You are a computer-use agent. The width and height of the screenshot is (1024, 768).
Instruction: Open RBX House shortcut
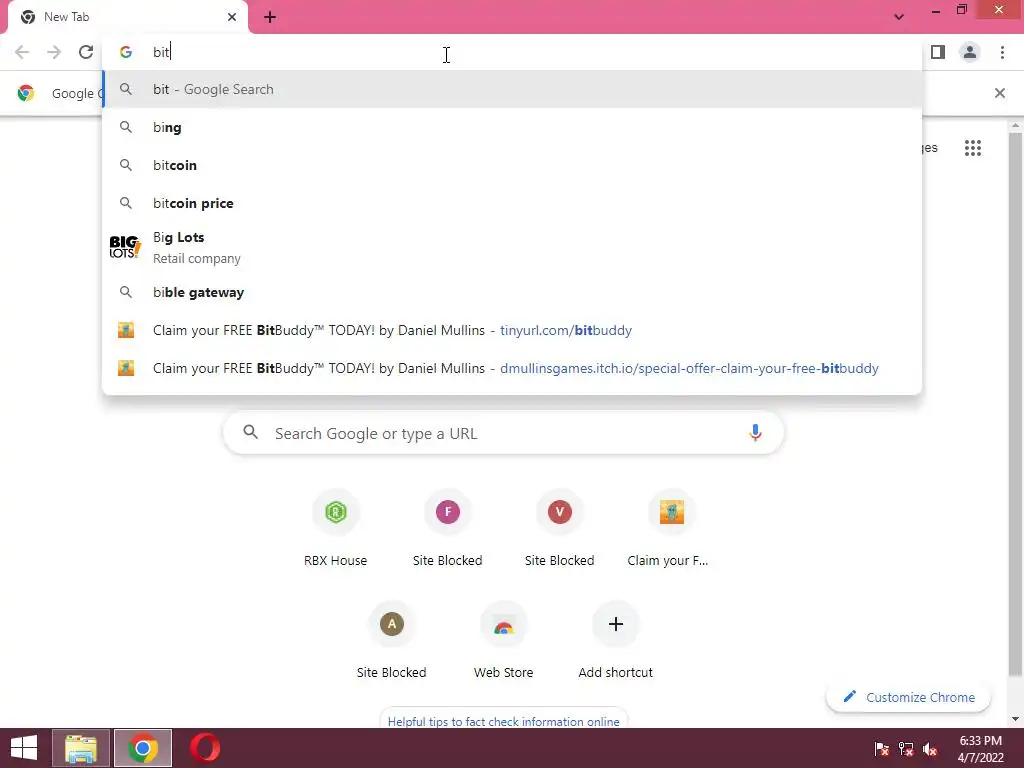pyautogui.click(x=336, y=529)
